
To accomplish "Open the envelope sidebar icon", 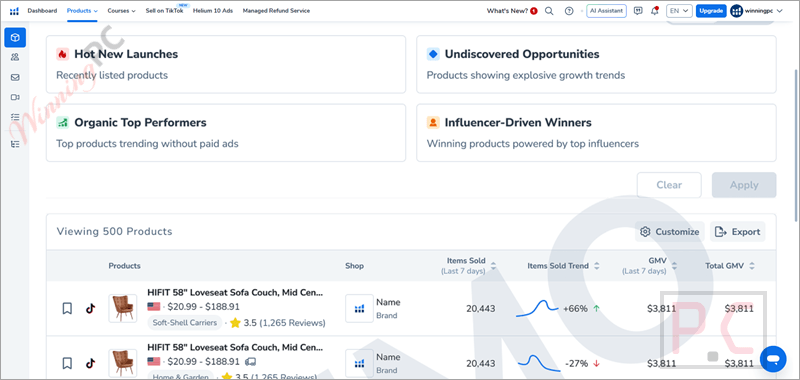I will pyautogui.click(x=15, y=78).
